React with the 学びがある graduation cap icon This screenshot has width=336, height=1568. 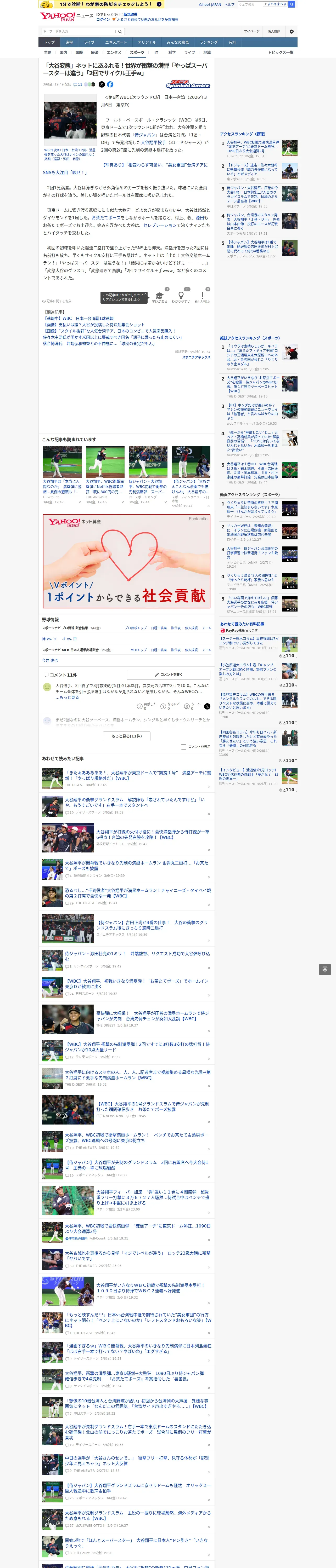coord(160,296)
